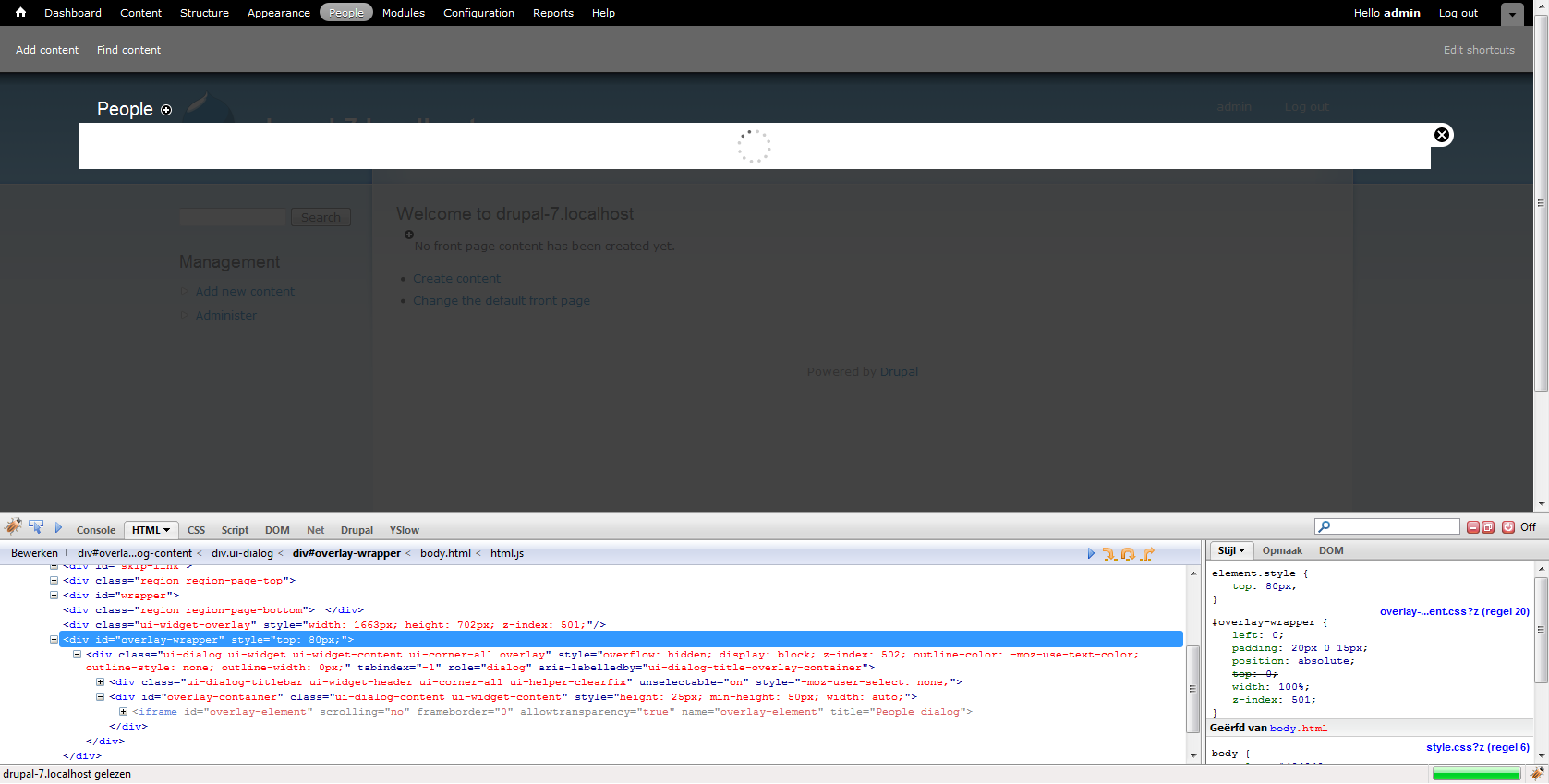Click the Firebug step over icon

[x=1128, y=554]
